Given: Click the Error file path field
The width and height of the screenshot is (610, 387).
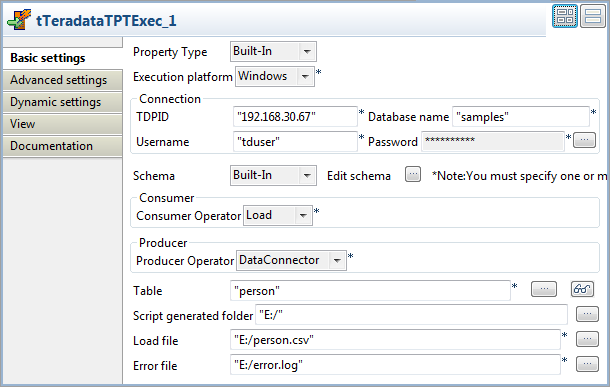Looking at the screenshot, I should pos(395,365).
